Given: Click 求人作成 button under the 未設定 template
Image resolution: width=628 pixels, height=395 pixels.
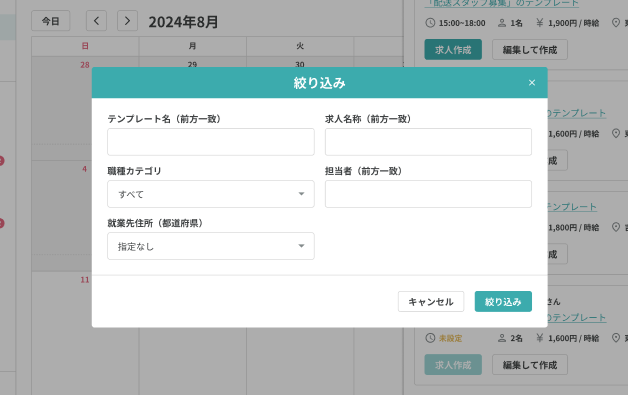Looking at the screenshot, I should coord(453,365).
